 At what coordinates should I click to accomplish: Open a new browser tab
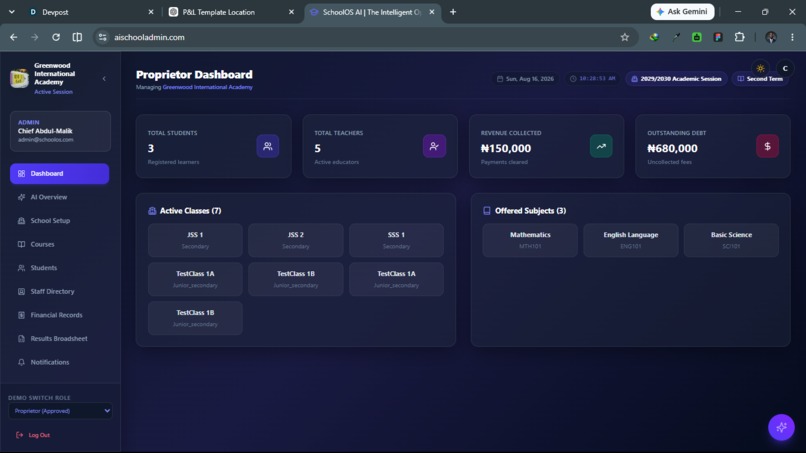[x=453, y=12]
